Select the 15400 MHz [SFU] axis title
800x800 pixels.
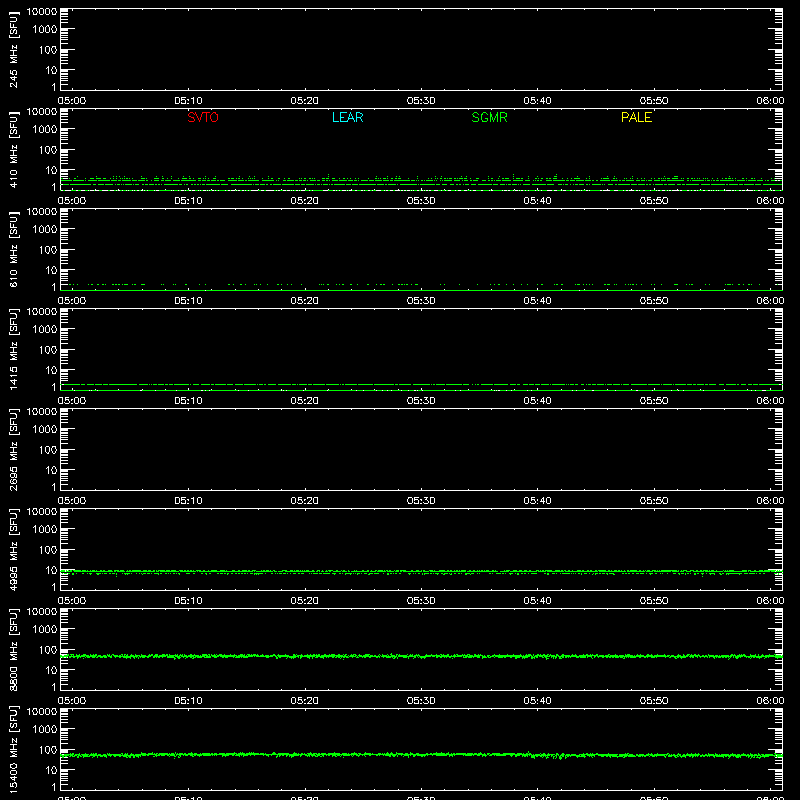click(x=13, y=749)
